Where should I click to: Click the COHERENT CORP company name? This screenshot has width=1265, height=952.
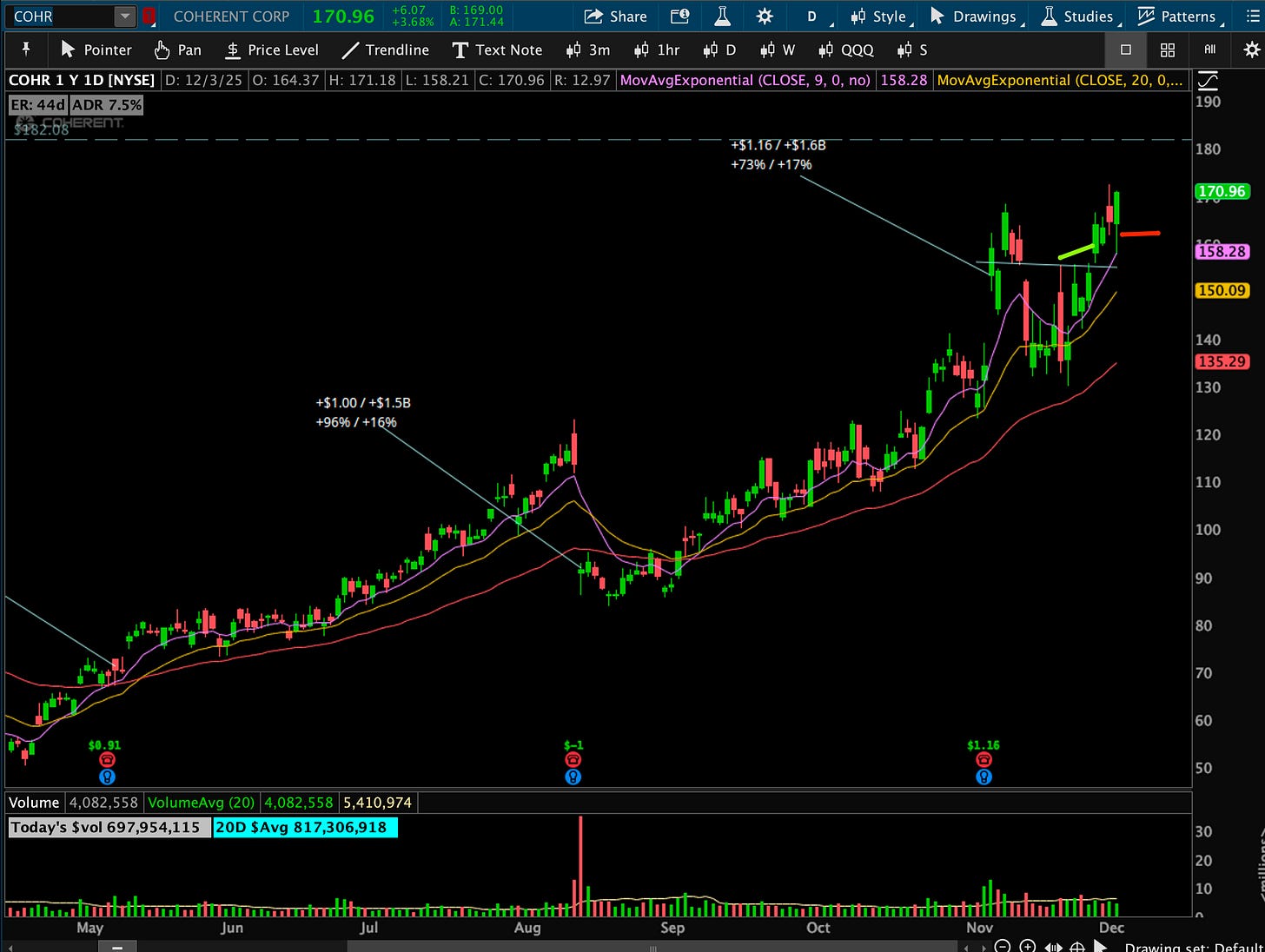[x=231, y=16]
